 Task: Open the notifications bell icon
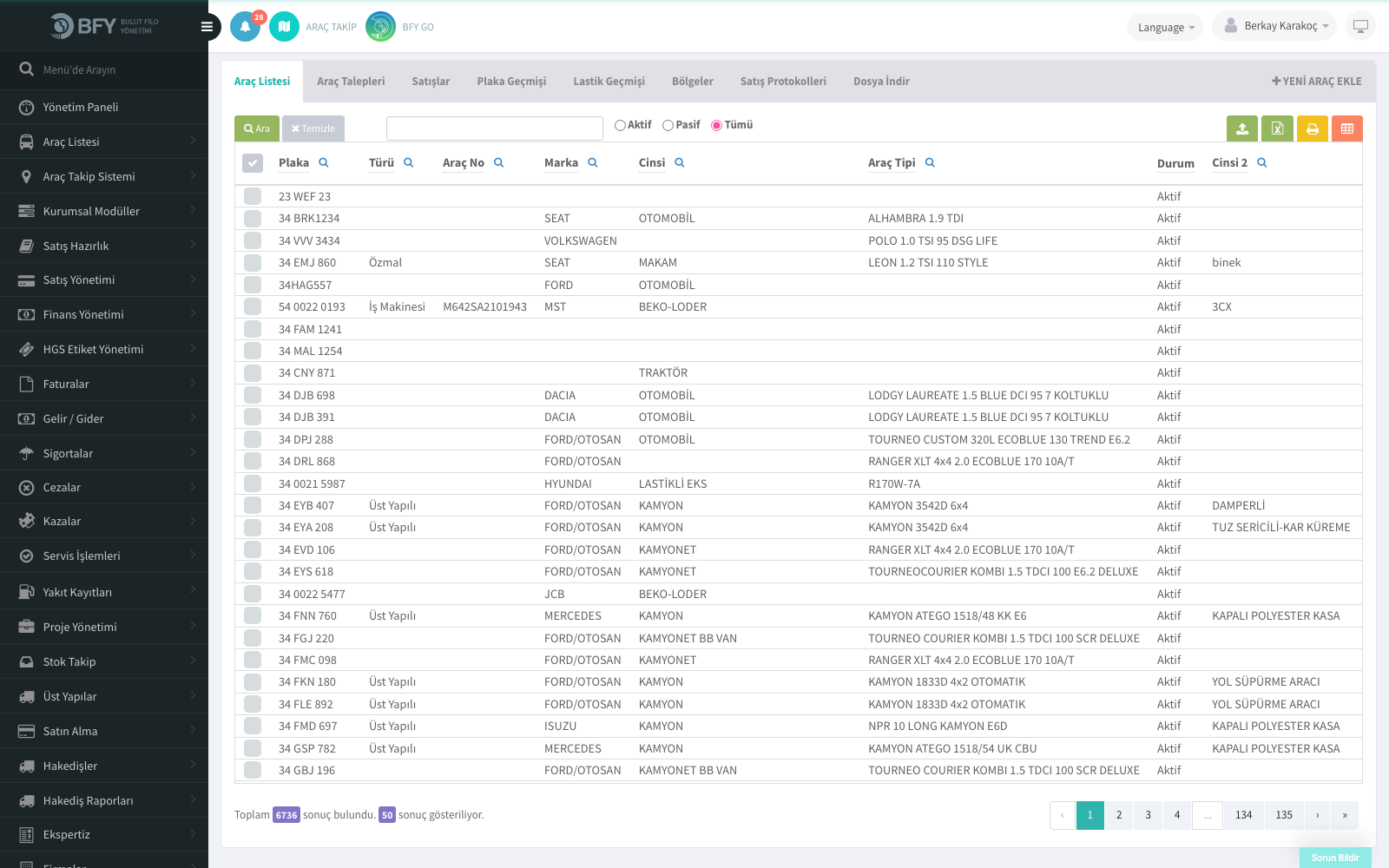point(245,27)
